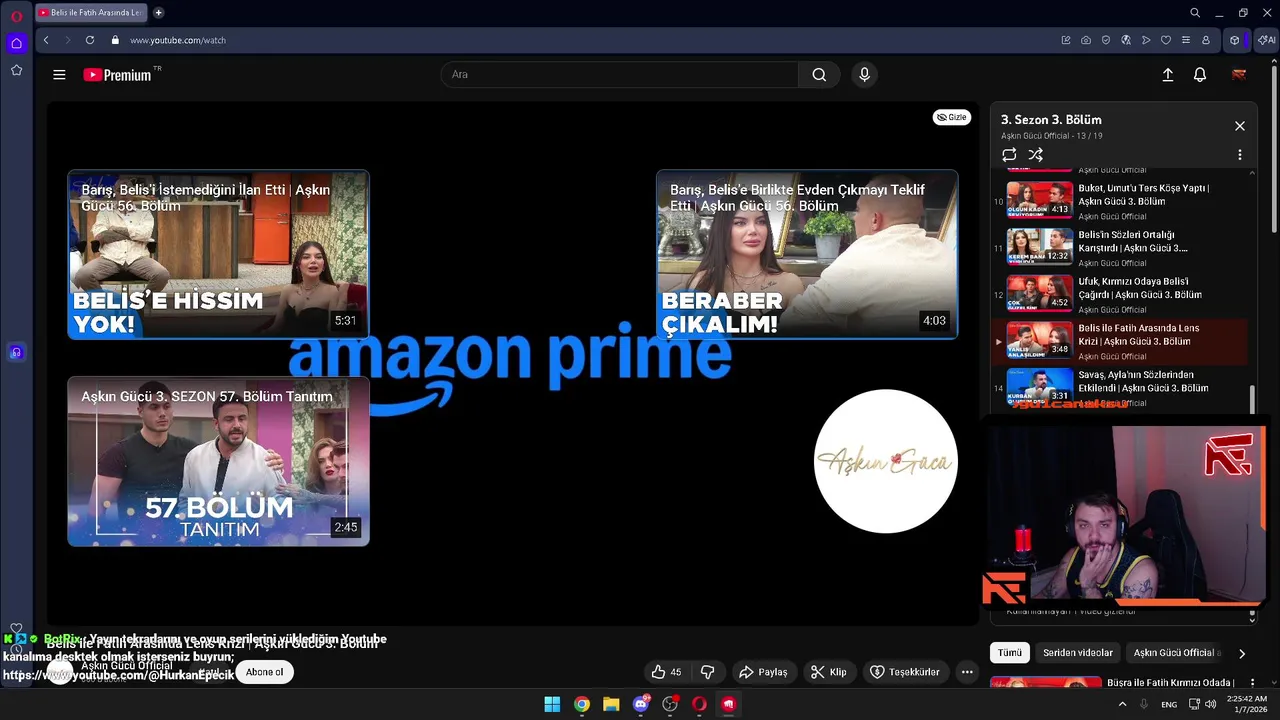Image resolution: width=1280 pixels, height=720 pixels.
Task: Open Opera easy setup sliders icon
Action: pos(1186,40)
